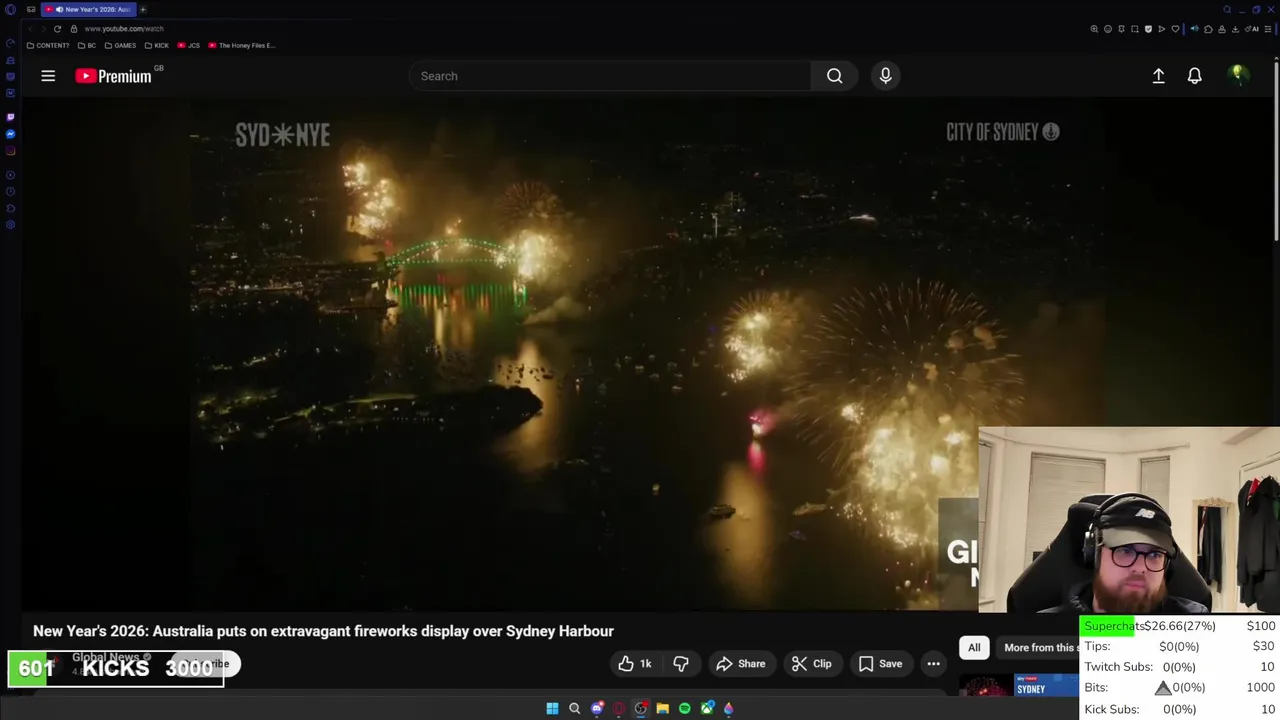
Task: Open the three-dot more actions menu
Action: 933,664
